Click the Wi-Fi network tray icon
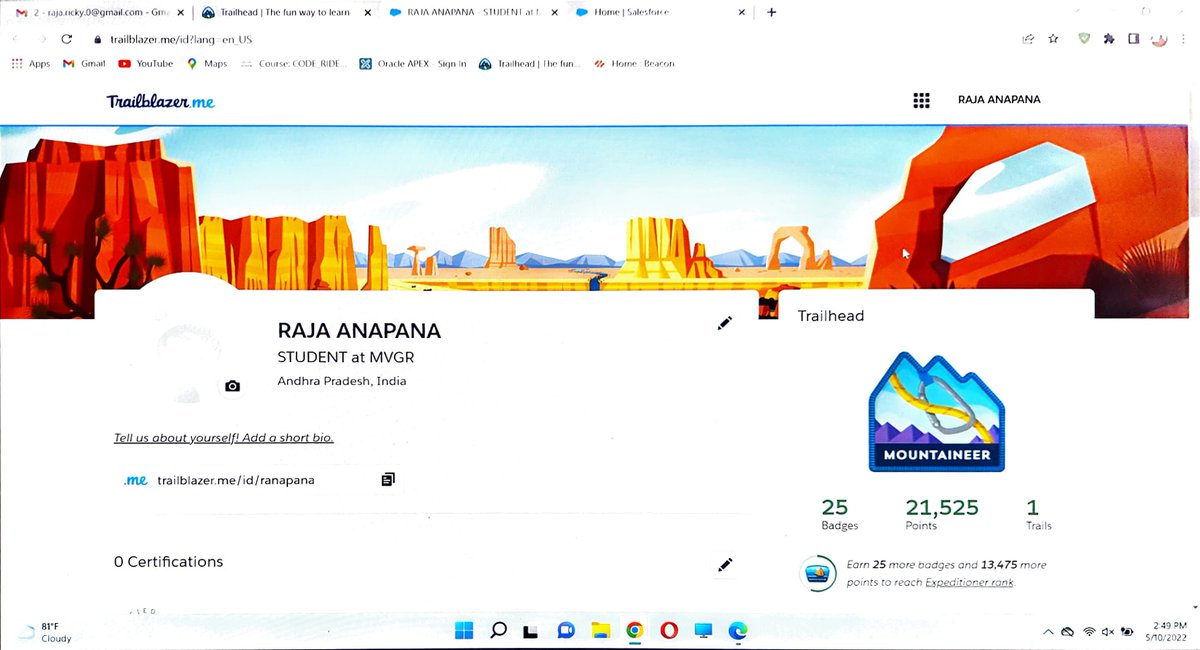 pos(1089,632)
